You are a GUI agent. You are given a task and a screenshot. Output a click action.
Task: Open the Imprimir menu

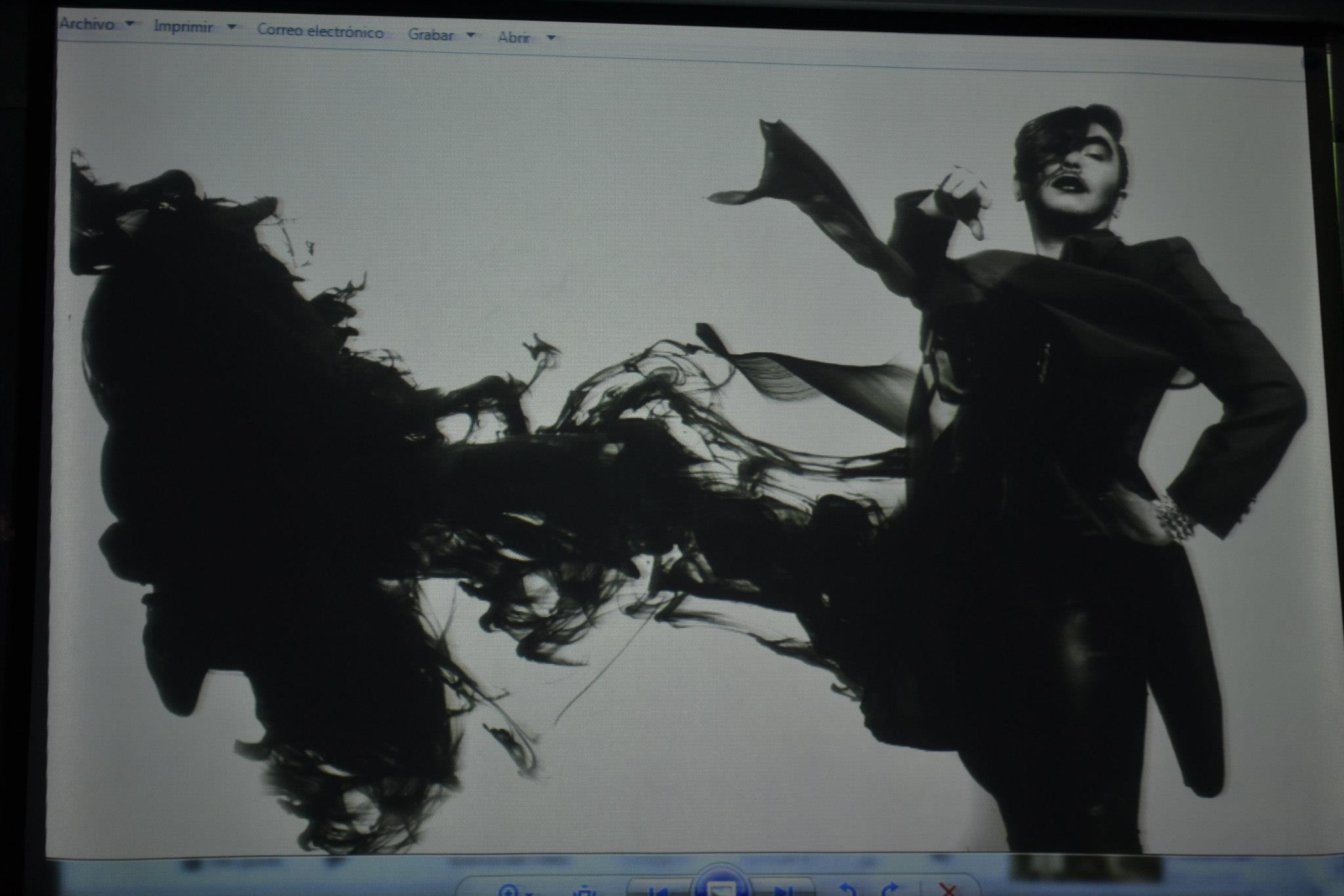[183, 27]
